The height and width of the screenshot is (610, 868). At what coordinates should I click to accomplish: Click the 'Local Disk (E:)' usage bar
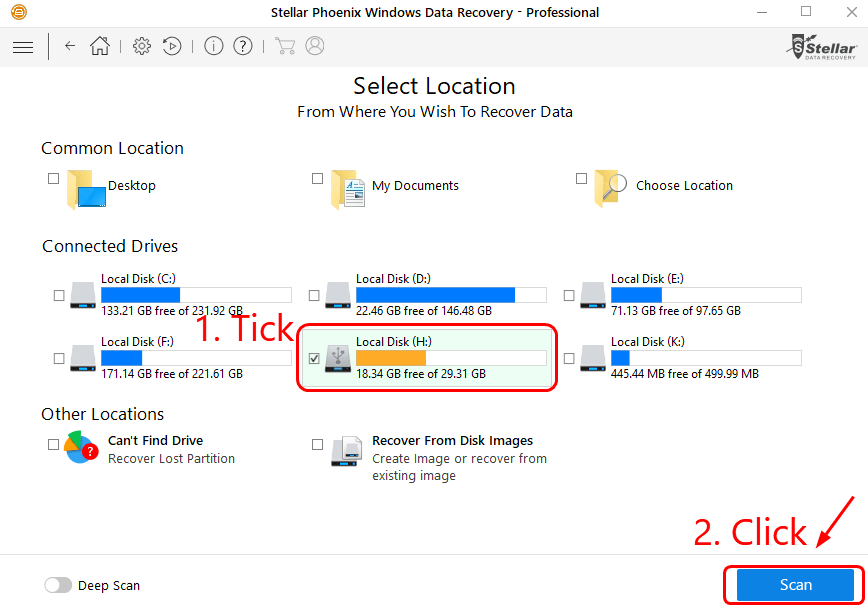coord(706,295)
